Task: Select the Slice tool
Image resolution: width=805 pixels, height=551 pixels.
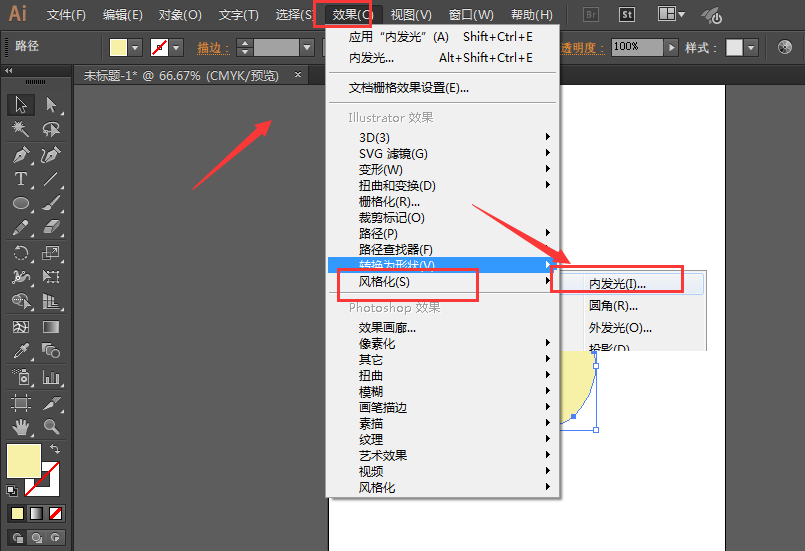Action: tap(51, 403)
